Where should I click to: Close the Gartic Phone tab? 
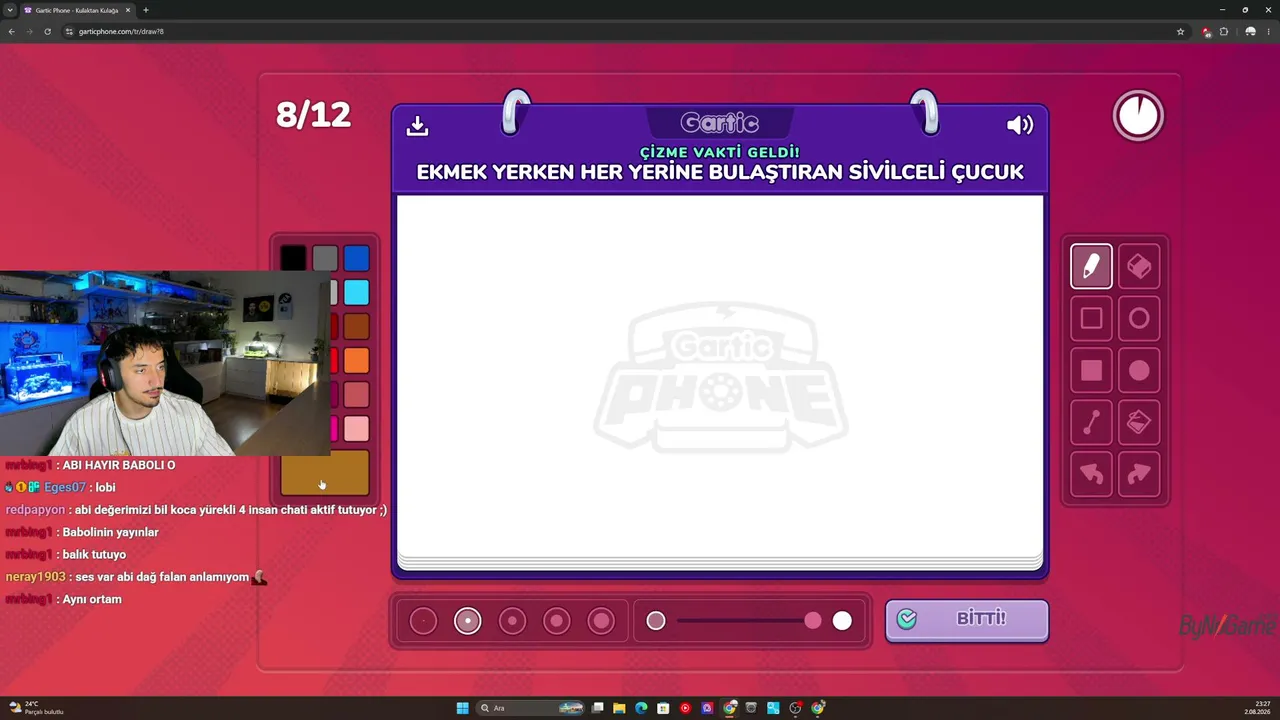(128, 10)
